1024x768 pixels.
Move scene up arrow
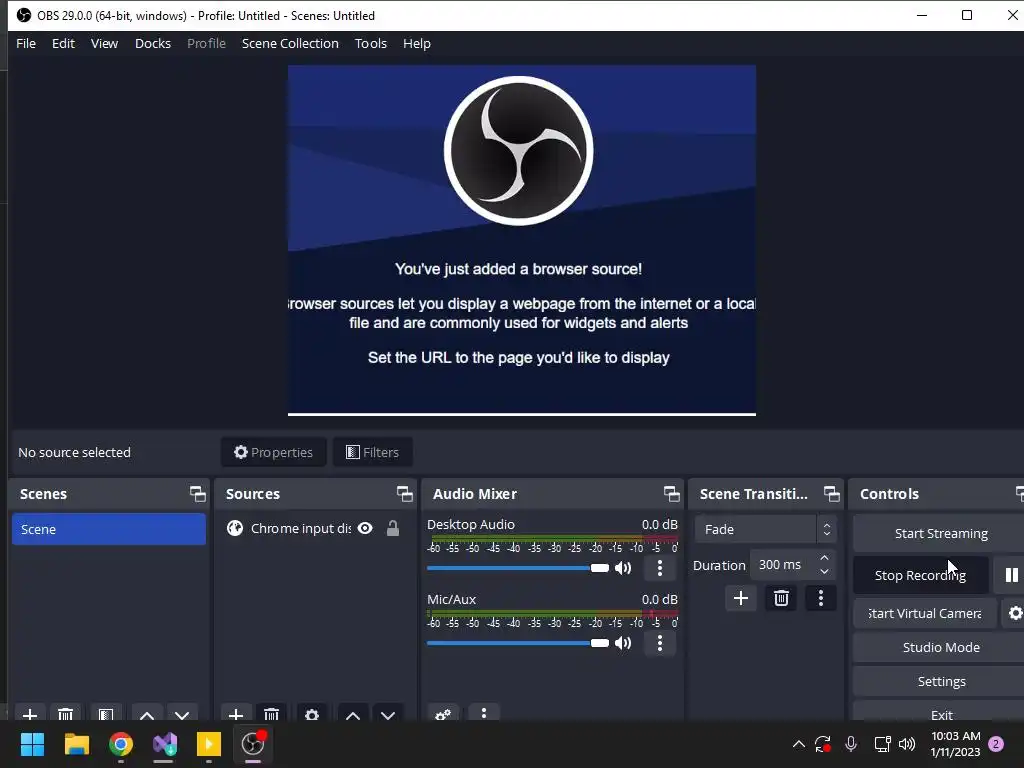[x=147, y=714]
